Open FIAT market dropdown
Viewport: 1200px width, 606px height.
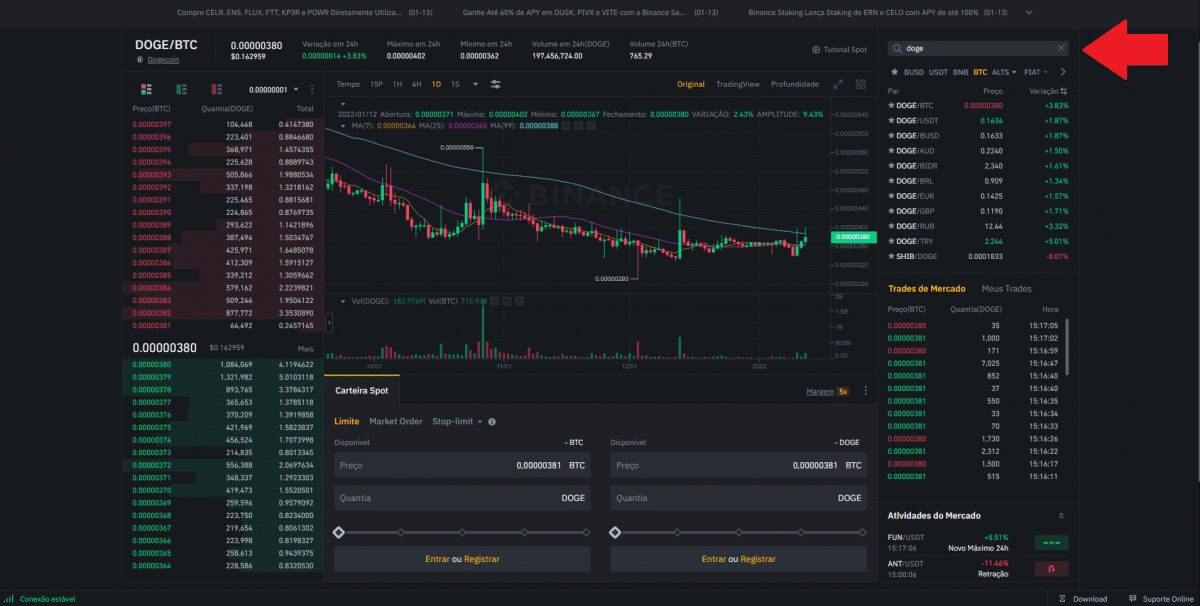1036,72
